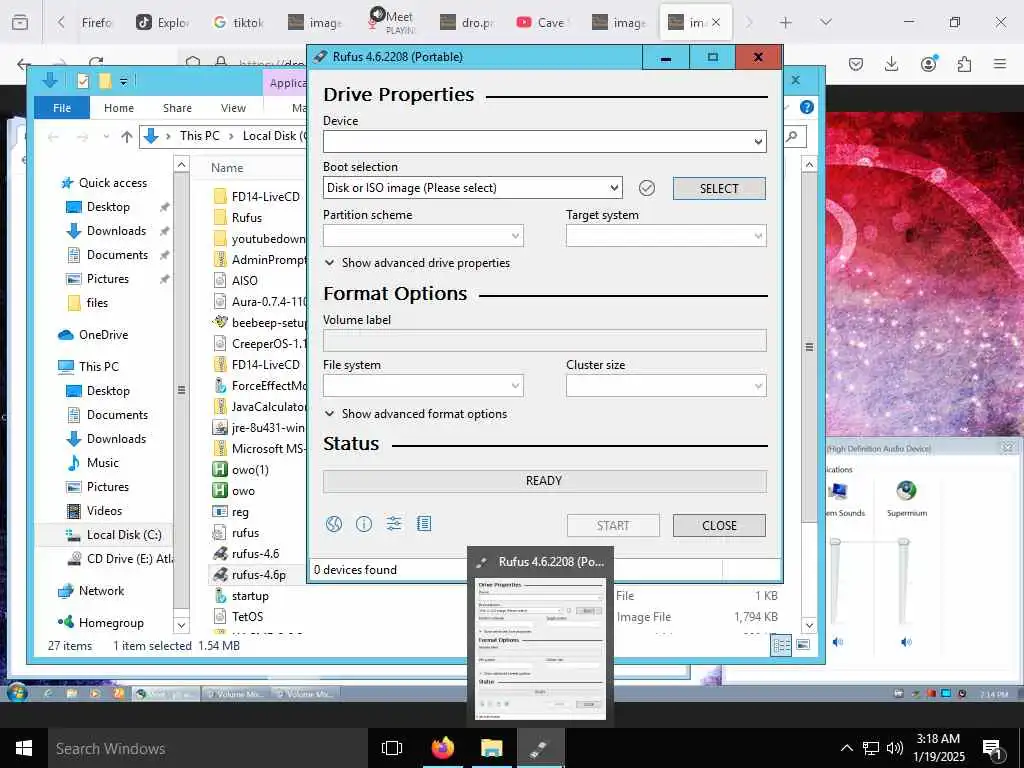Open Rufus settings sliders icon

(x=394, y=524)
